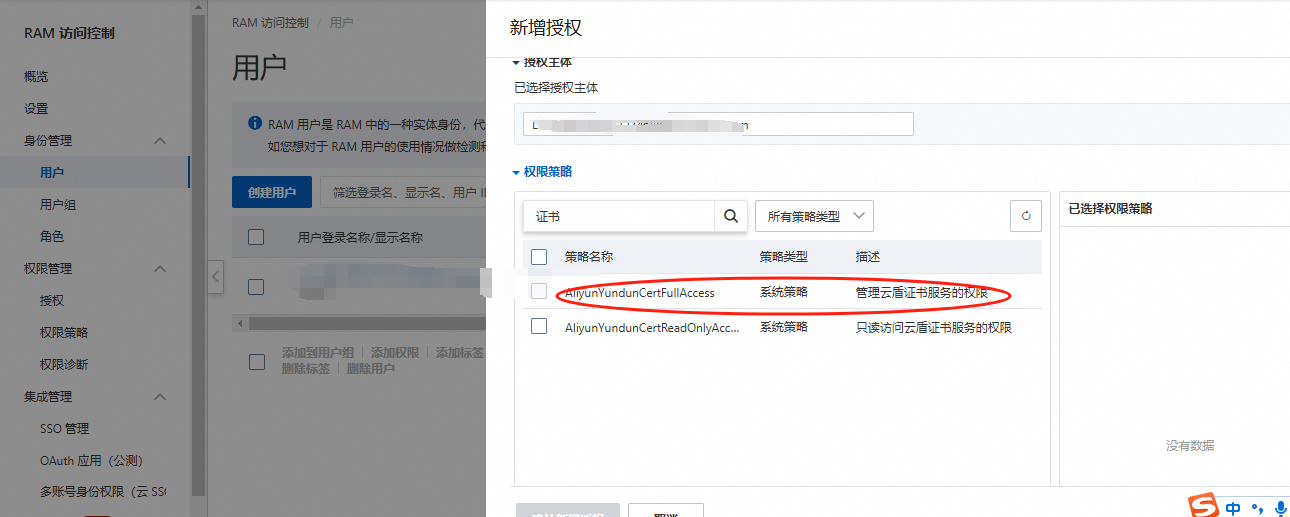Image resolution: width=1290 pixels, height=517 pixels.
Task: Check the select-all checkbox in user table header
Action: [256, 237]
